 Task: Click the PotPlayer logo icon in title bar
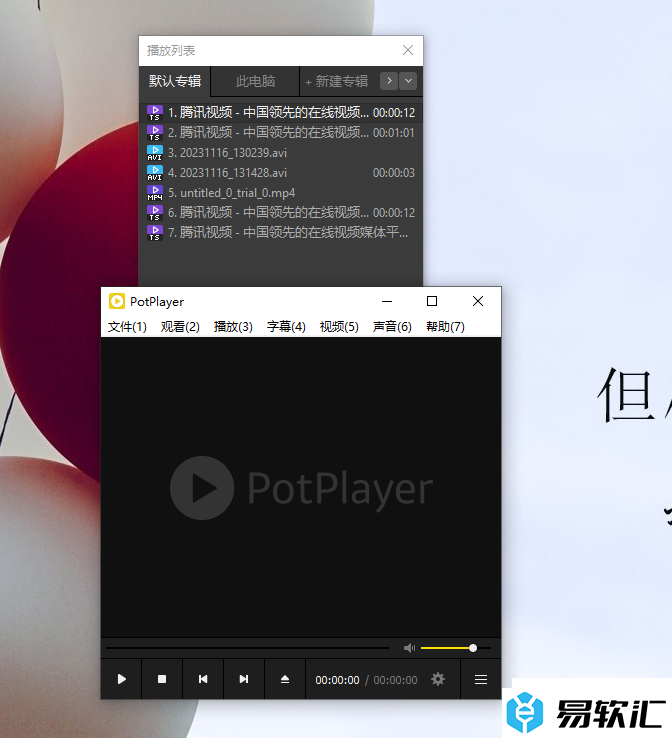tap(117, 301)
